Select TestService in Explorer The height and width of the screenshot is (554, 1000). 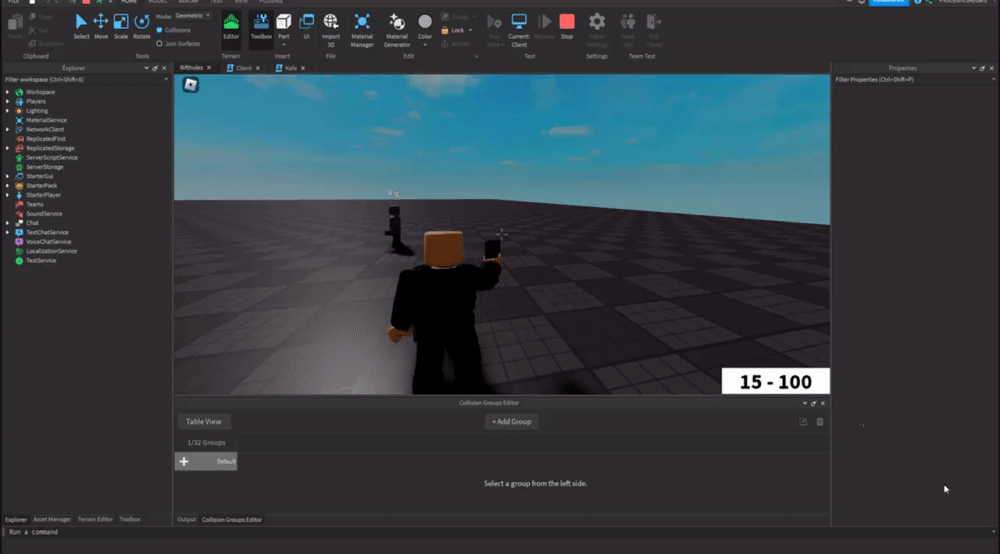point(41,261)
